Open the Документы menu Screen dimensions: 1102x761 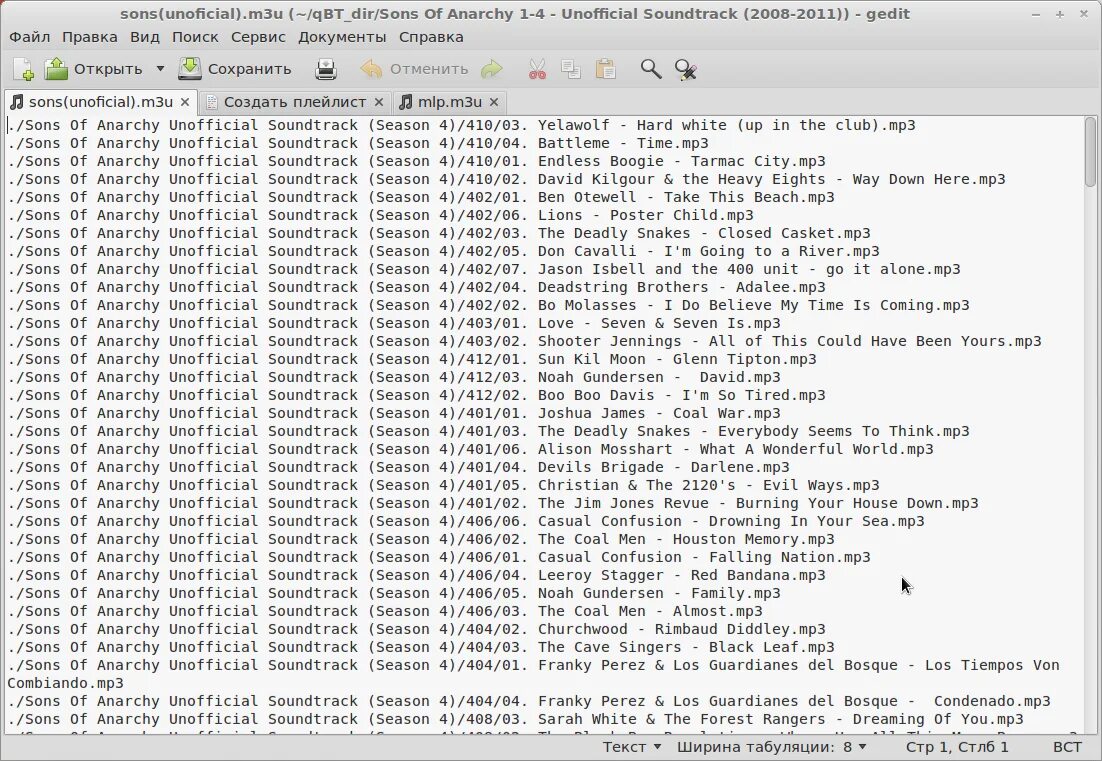[x=342, y=37]
